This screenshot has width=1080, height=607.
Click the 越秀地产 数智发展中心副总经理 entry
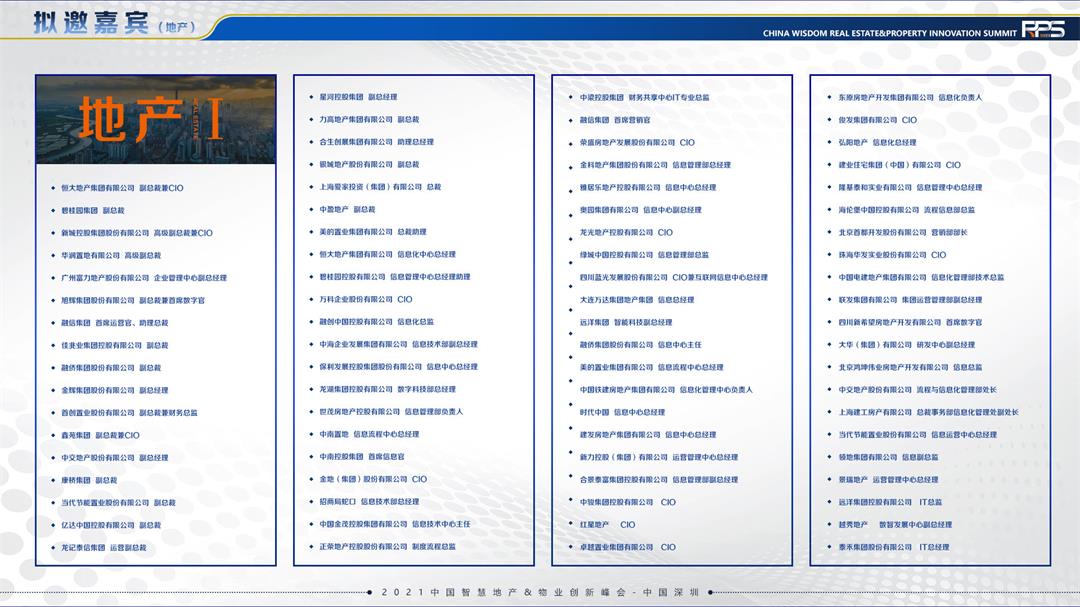click(895, 525)
